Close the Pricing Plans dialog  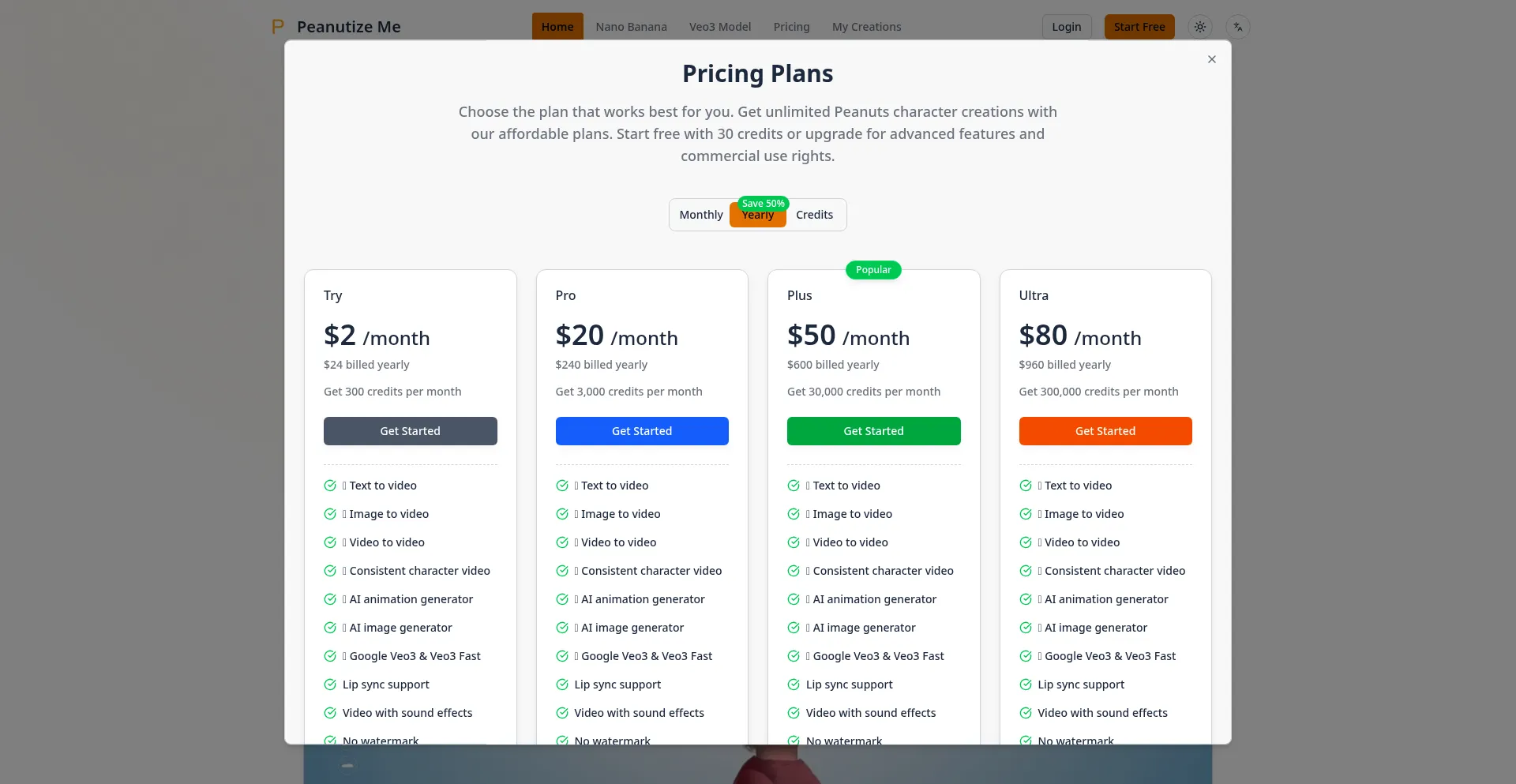(1211, 59)
